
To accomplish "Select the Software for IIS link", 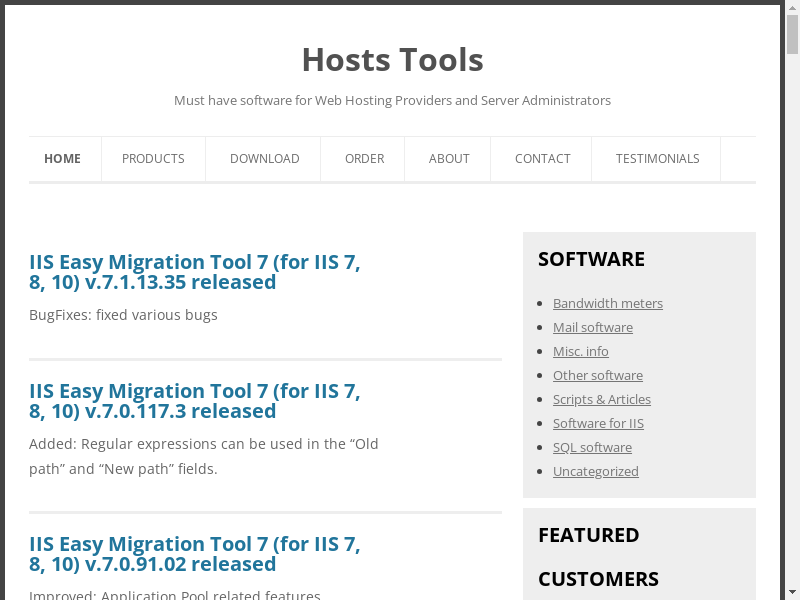I will pyautogui.click(x=598, y=423).
